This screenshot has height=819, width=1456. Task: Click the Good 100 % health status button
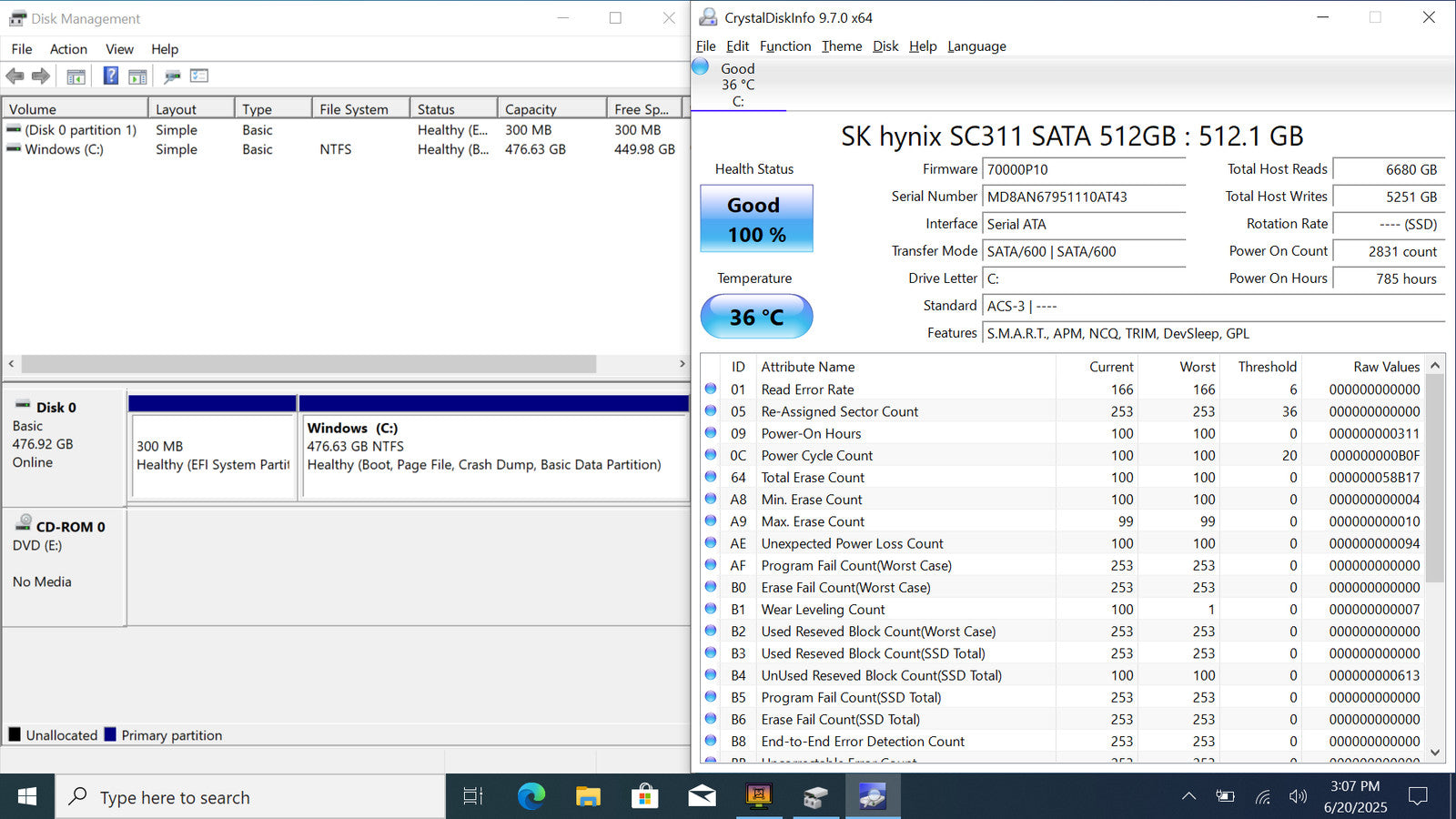coord(756,219)
